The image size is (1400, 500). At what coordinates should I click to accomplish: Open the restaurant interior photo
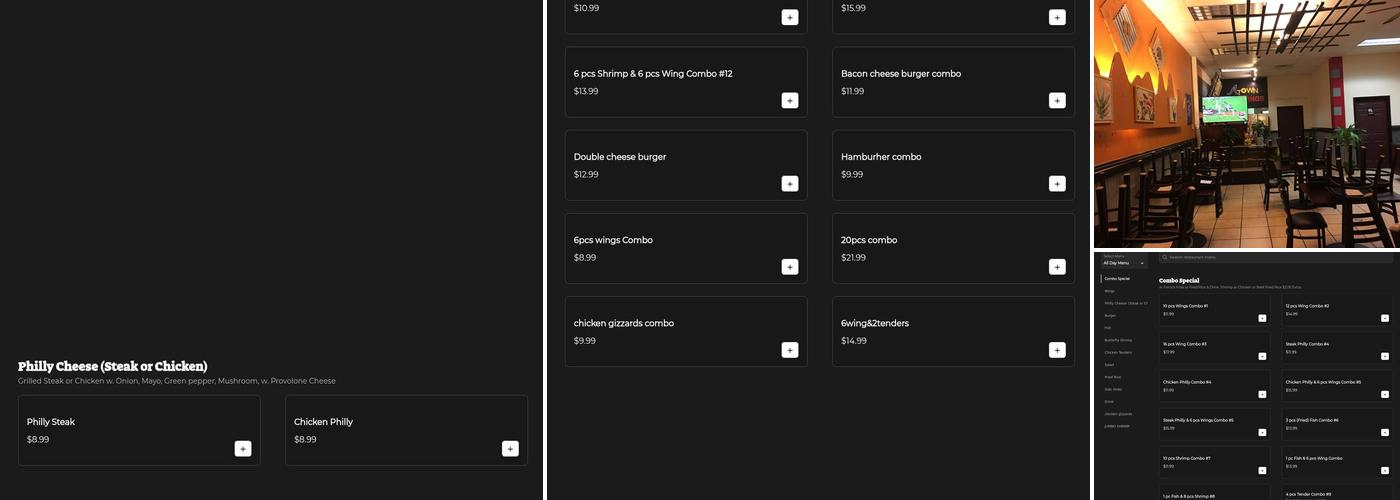click(1246, 123)
